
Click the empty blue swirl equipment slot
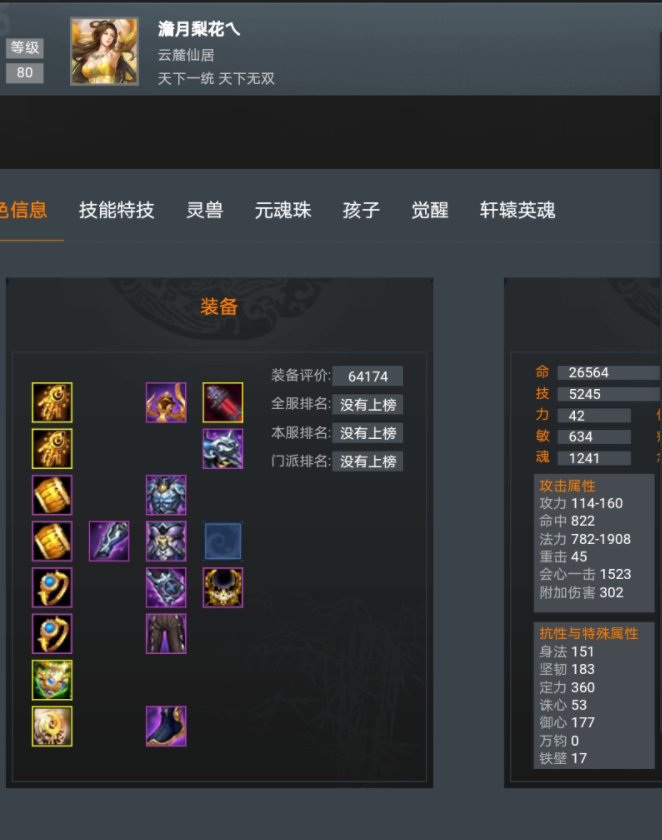[x=223, y=541]
